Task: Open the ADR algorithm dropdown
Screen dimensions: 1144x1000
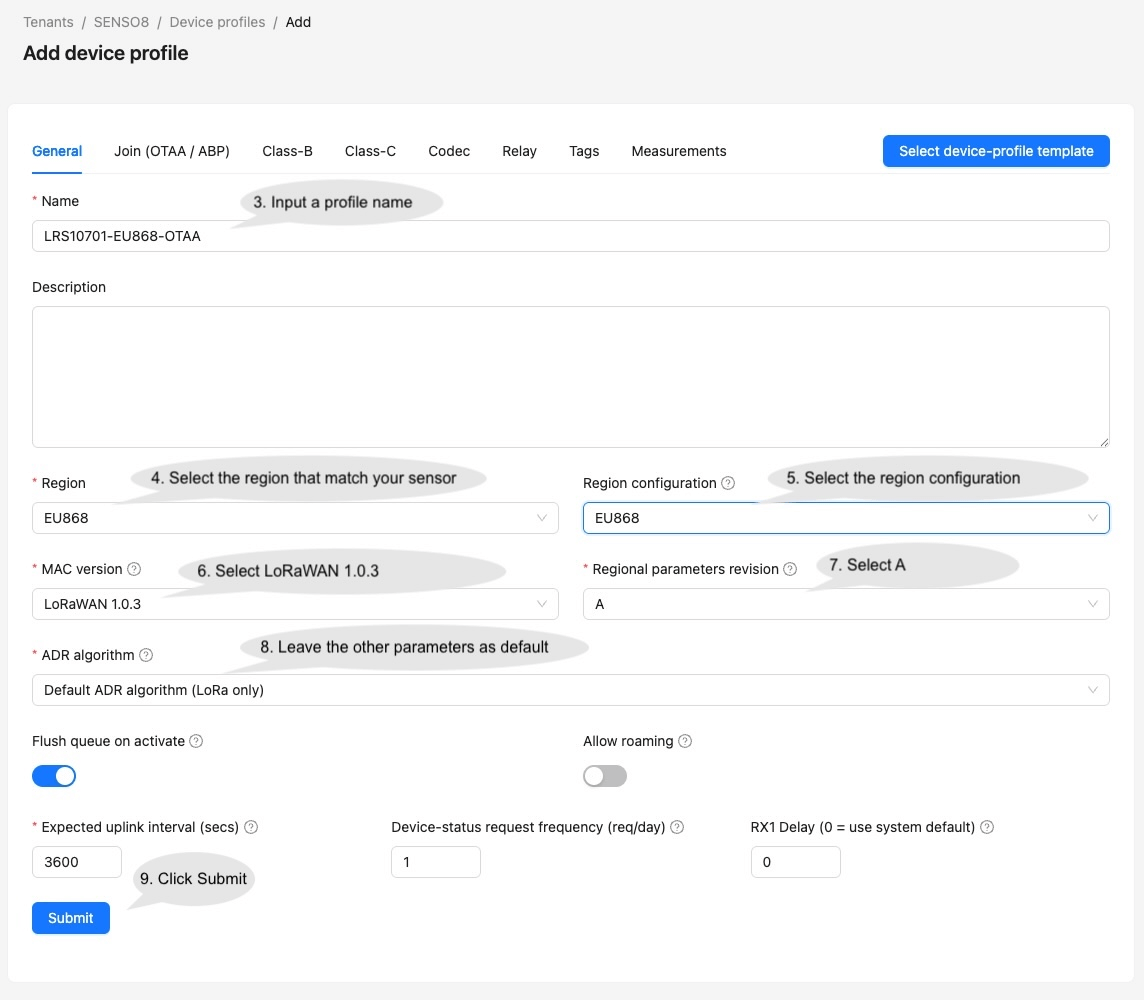Action: 570,690
